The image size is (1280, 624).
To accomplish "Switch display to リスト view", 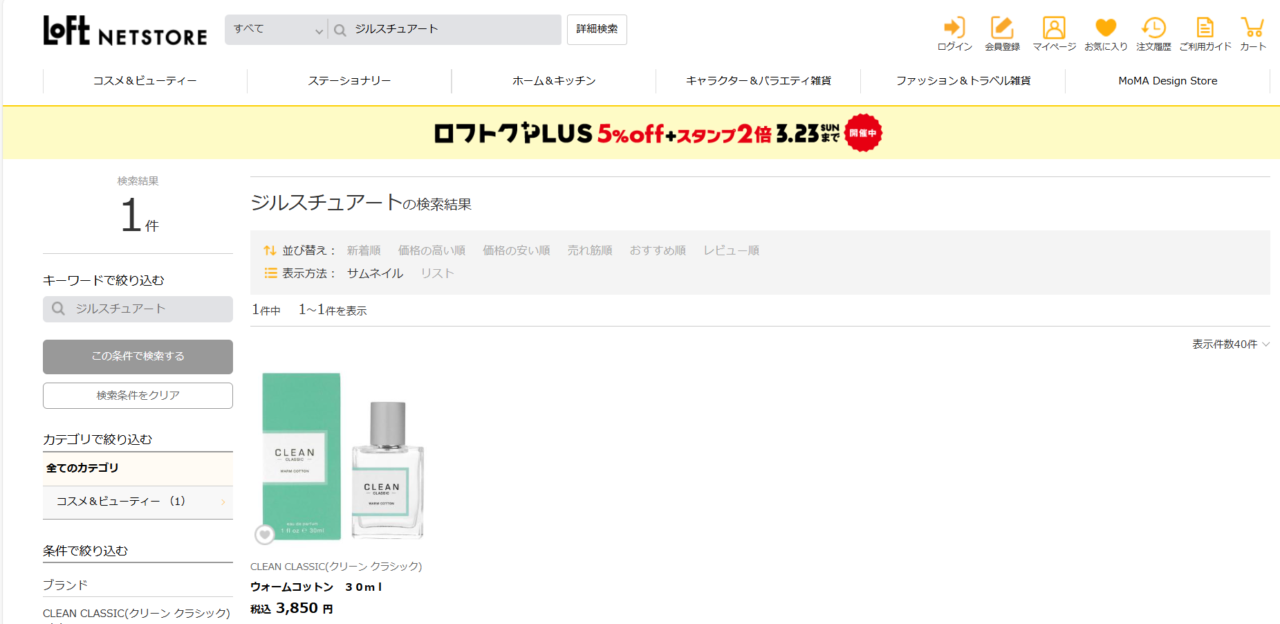I will click(437, 274).
